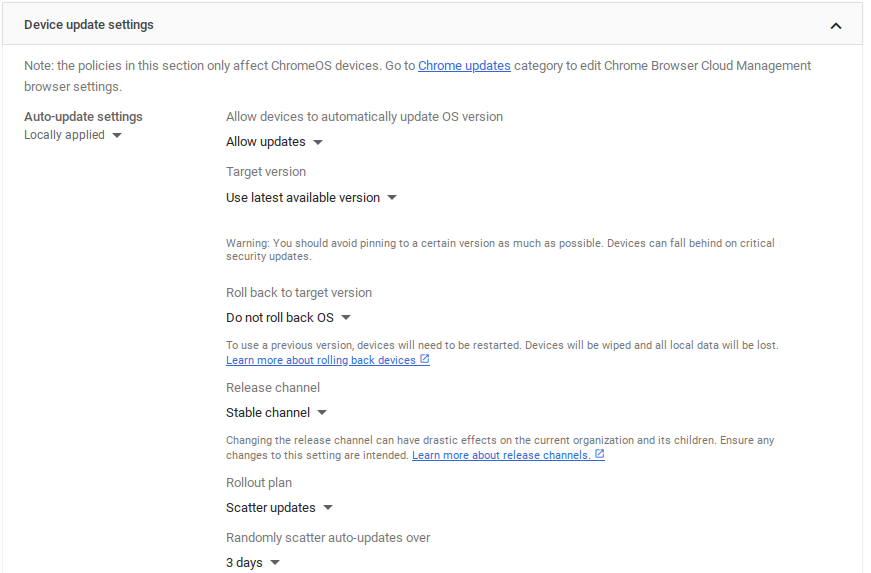
Task: Open the Do not roll back OS dropdown
Action: click(280, 318)
